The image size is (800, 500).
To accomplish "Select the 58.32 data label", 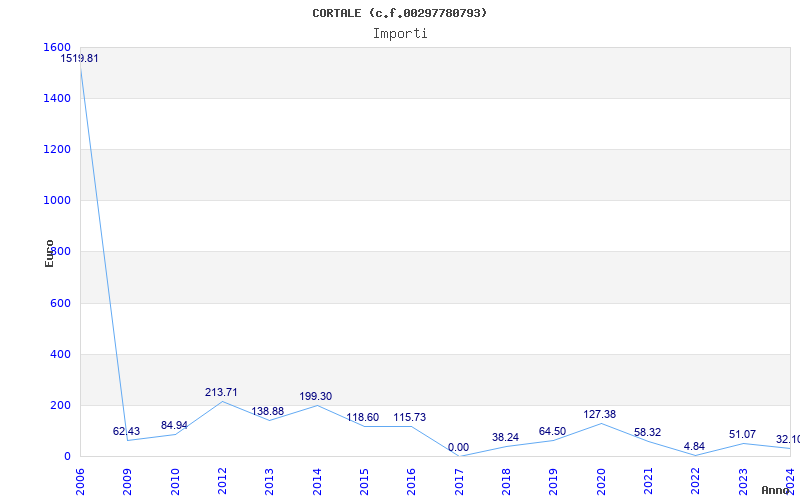I will [x=647, y=433].
